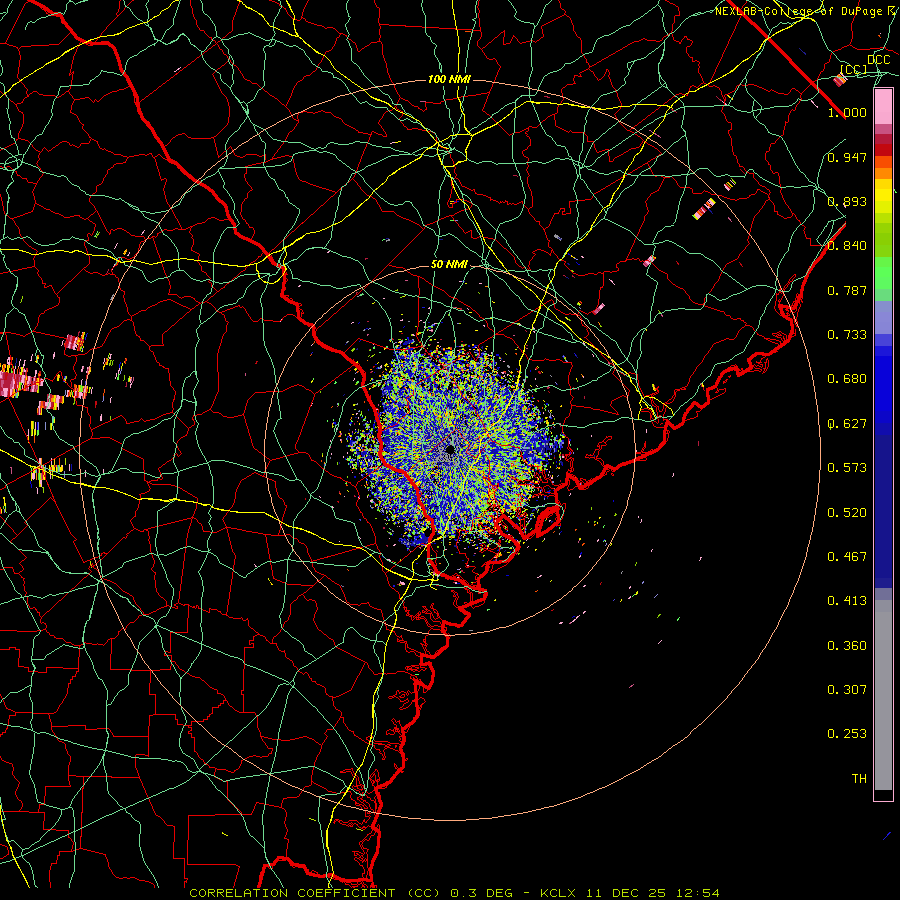900x900 pixels.
Task: Click "CORRELATION COEFFICIENT" in the bottom caption
Action: [293, 893]
